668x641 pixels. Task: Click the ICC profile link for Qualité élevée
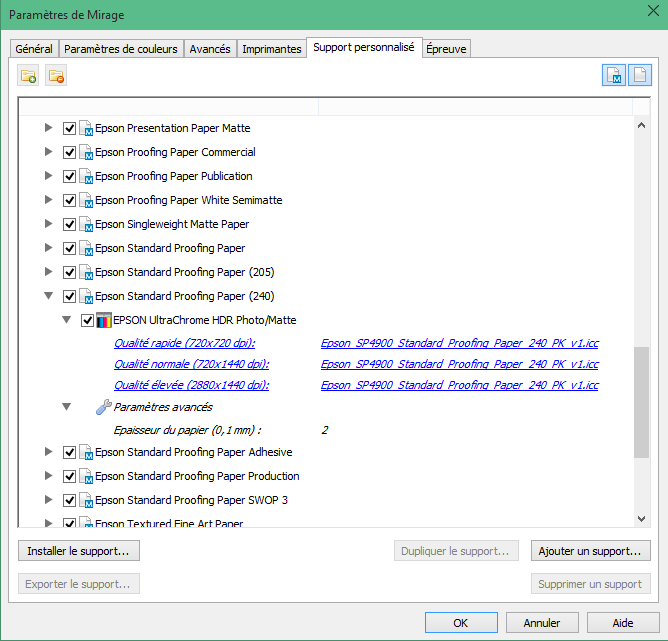(460, 385)
